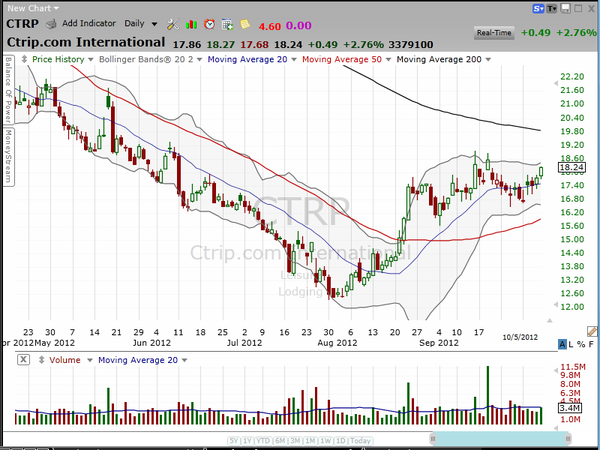Viewport: 600px width, 450px height.
Task: Click the 3379100 volume figure in header
Action: tap(411, 45)
